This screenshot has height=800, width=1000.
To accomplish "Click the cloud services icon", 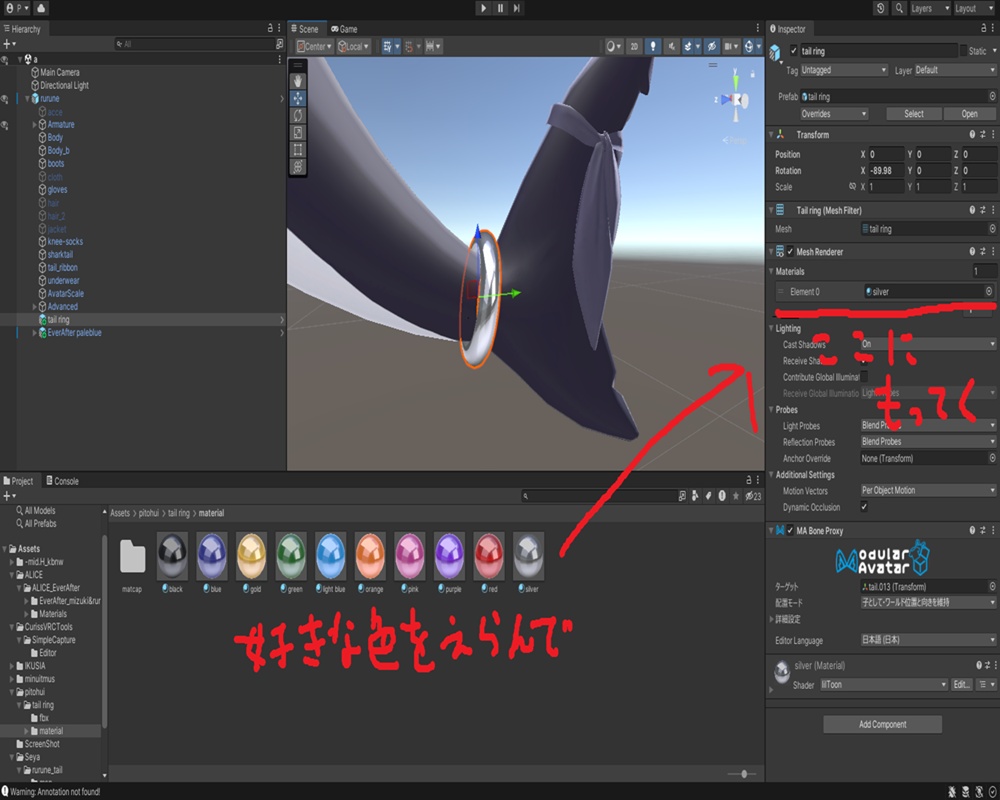I will tap(41, 8).
